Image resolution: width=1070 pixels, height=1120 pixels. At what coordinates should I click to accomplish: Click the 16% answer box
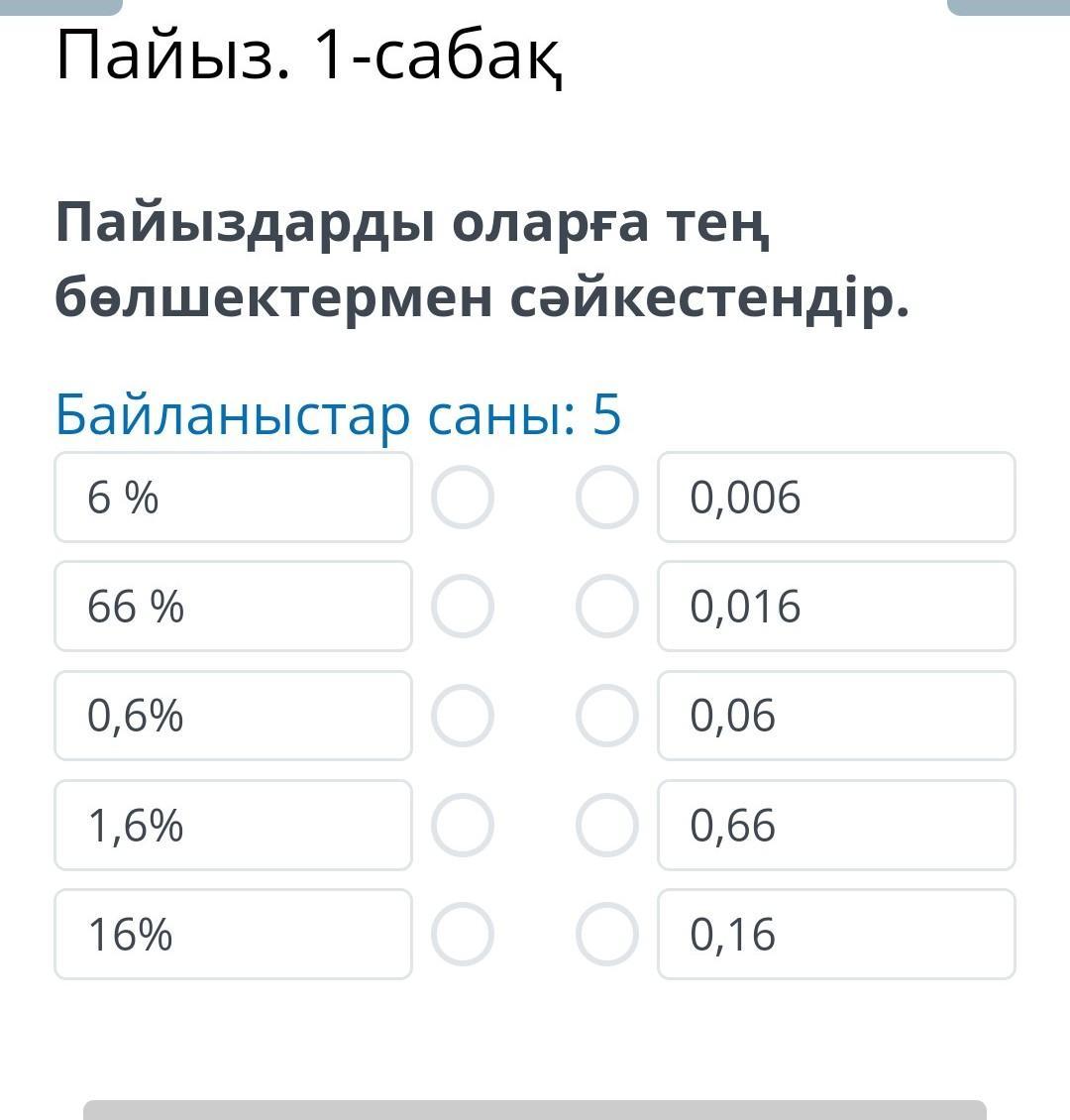[x=234, y=934]
